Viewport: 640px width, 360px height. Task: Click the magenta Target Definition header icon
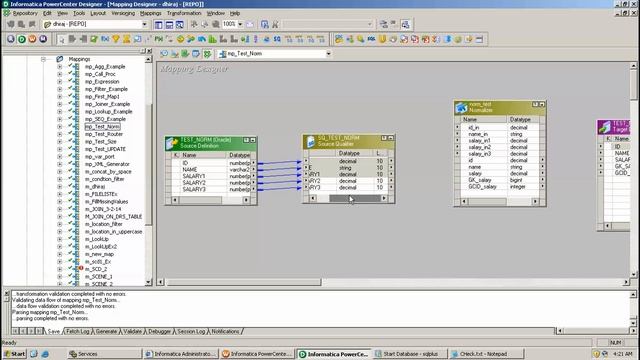click(x=604, y=126)
